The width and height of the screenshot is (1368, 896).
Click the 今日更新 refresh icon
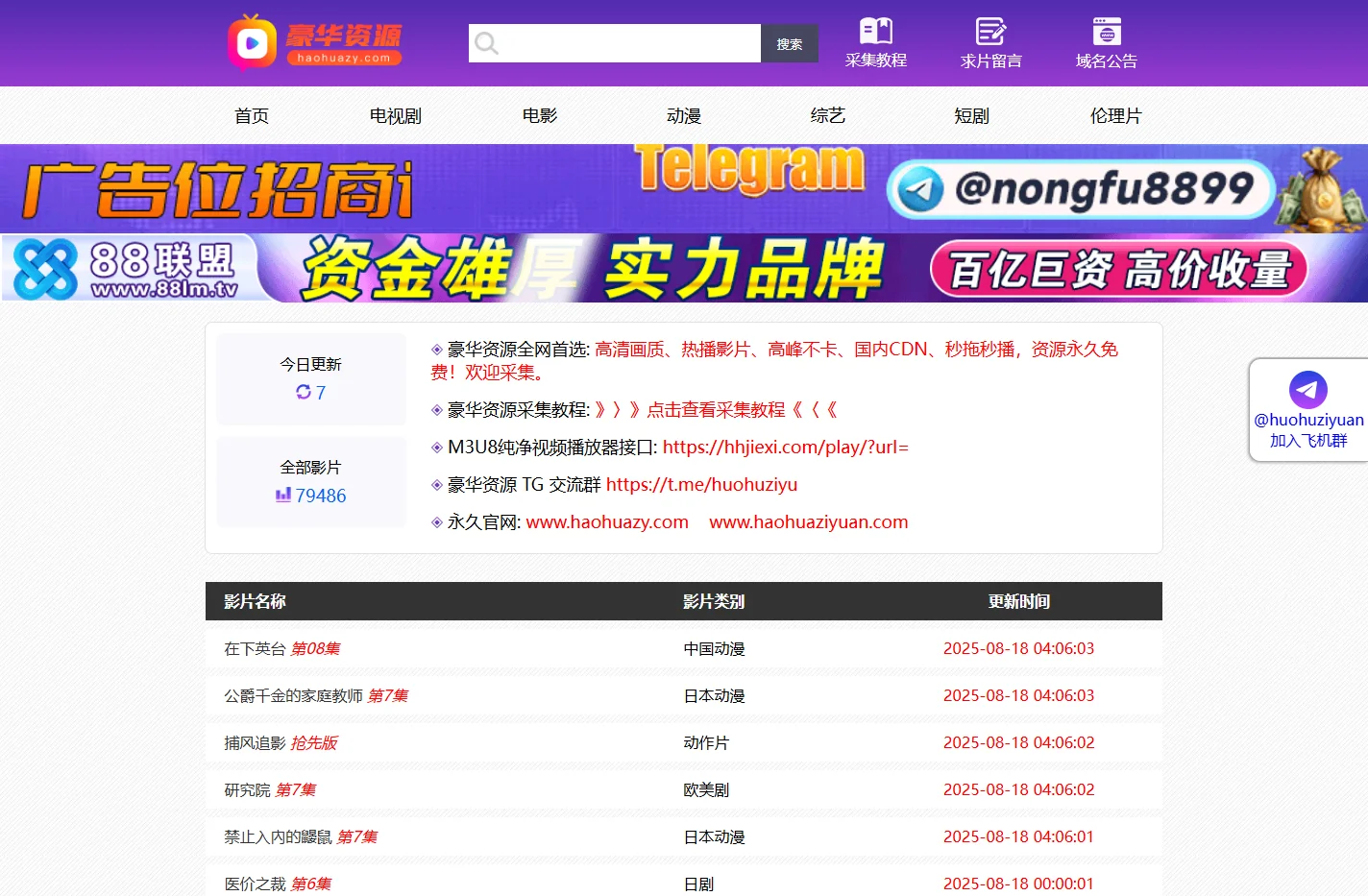(x=304, y=392)
